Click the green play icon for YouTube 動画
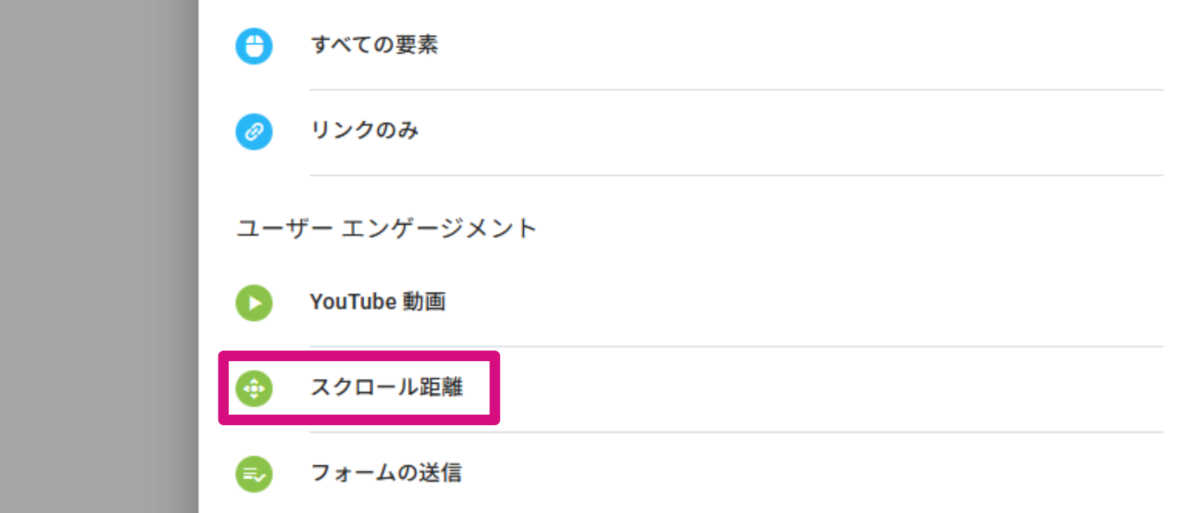The height and width of the screenshot is (513, 1200). (x=254, y=303)
